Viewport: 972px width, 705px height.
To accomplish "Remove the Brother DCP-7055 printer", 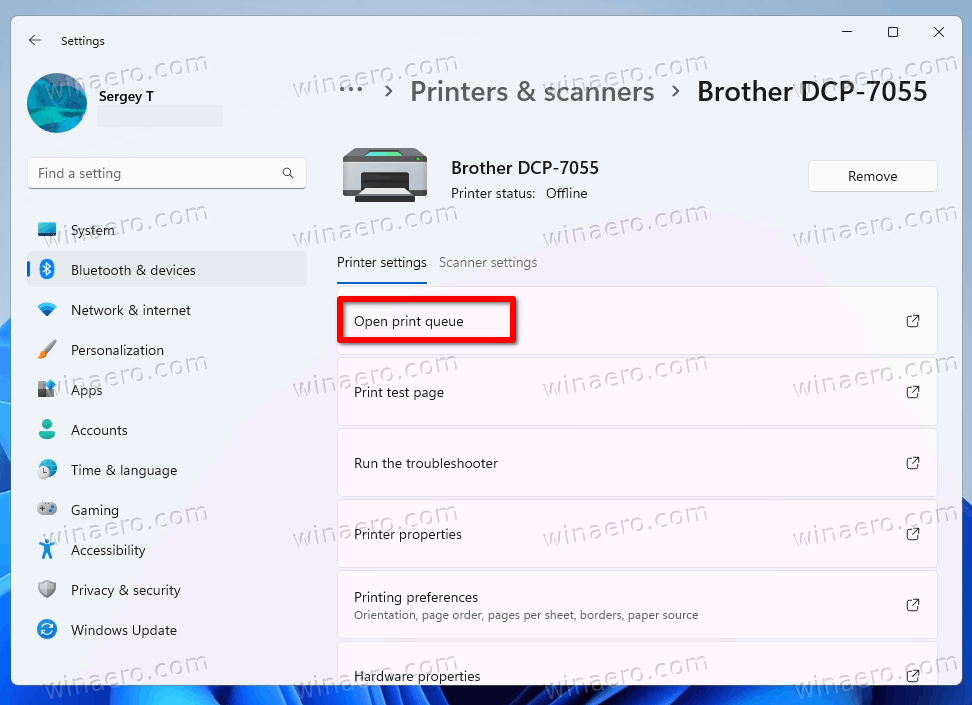I will click(x=872, y=176).
